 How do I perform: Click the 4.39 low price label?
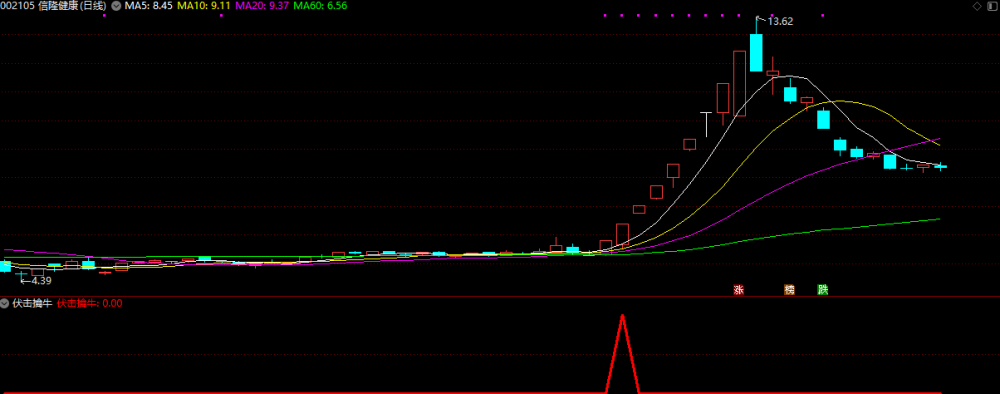(x=41, y=281)
